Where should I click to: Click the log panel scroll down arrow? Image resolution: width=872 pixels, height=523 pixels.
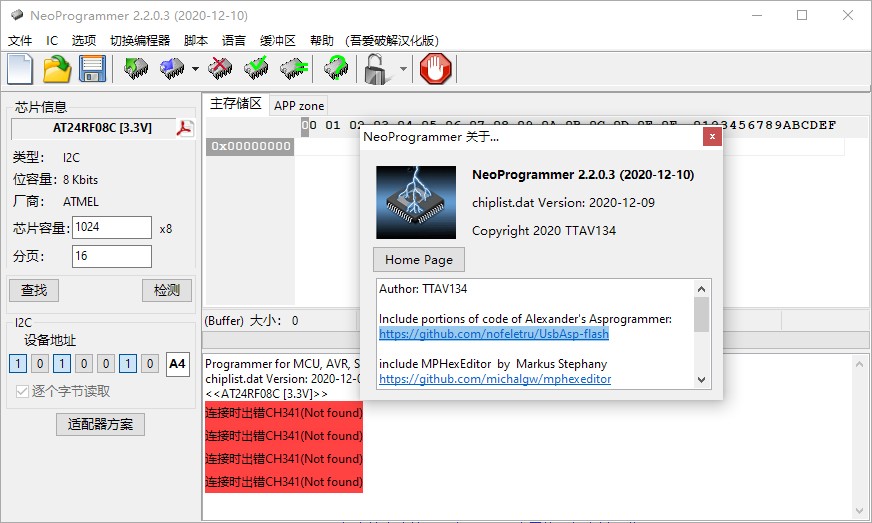pos(859,510)
